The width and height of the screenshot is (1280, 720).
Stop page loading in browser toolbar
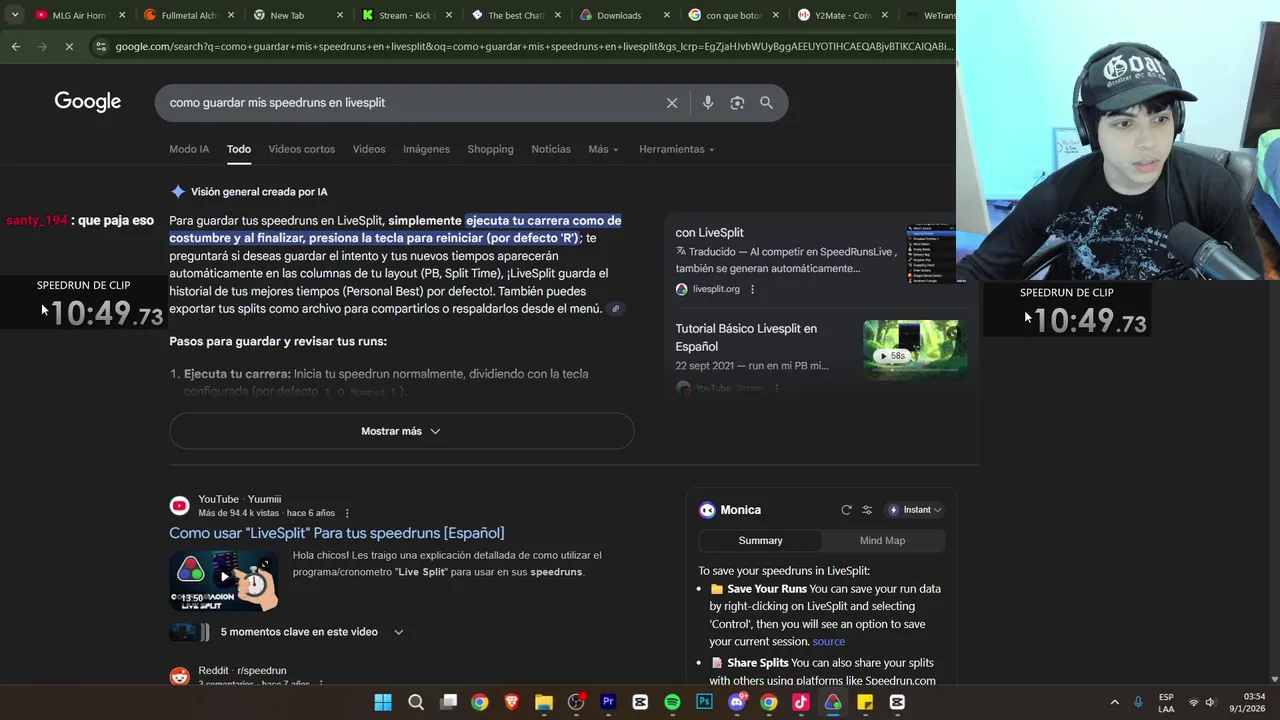coord(69,46)
